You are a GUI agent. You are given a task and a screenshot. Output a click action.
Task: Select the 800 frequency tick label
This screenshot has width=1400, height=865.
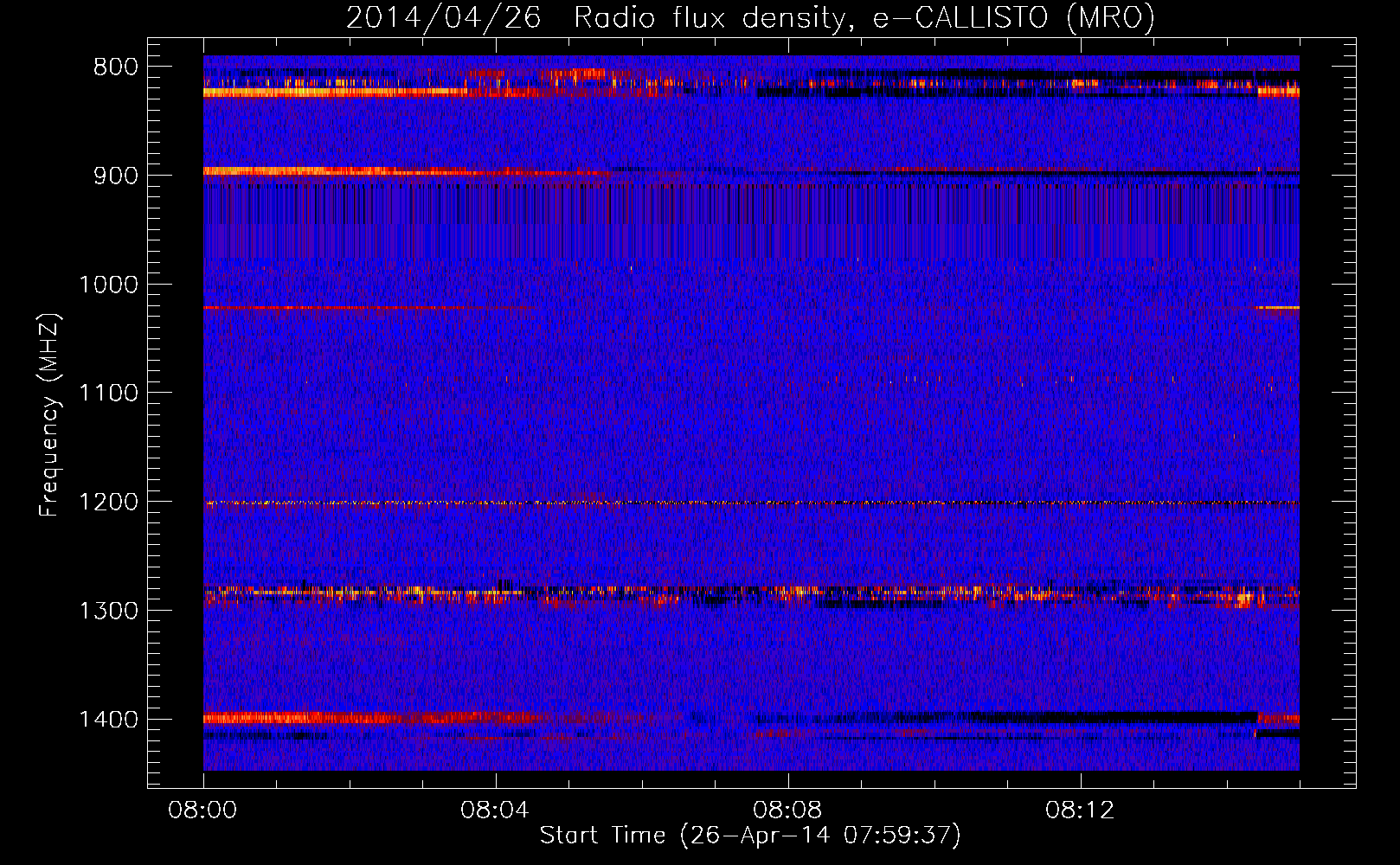pos(116,67)
